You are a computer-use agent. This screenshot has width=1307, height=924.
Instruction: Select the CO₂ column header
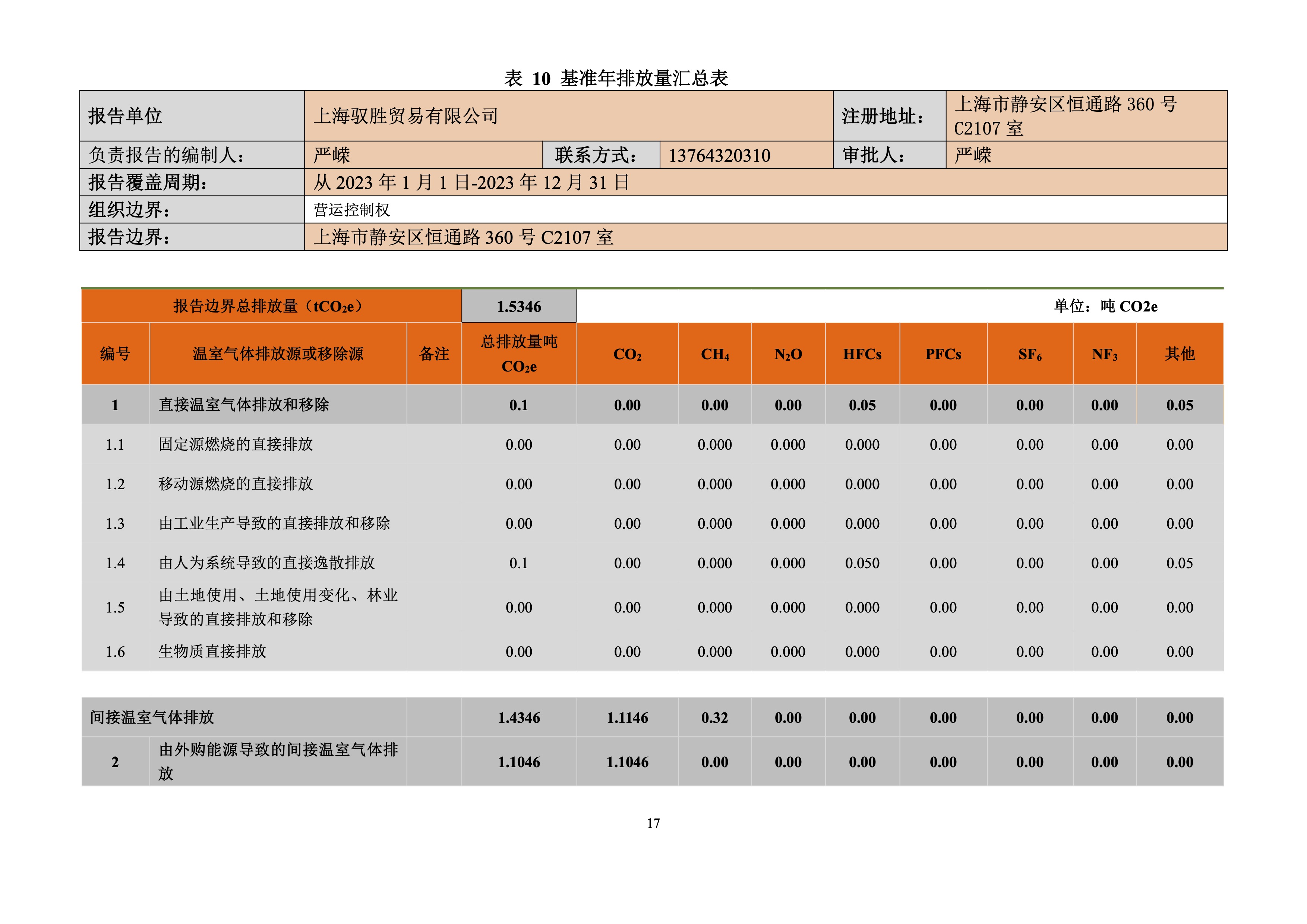(627, 354)
